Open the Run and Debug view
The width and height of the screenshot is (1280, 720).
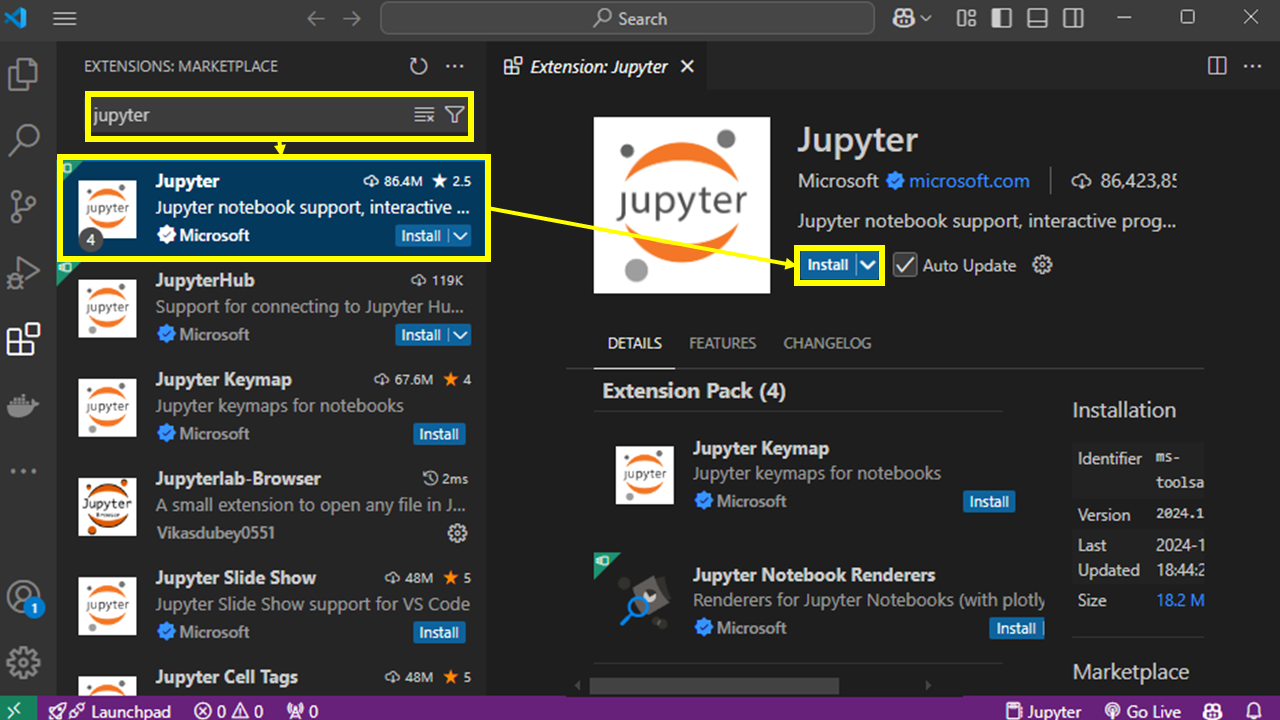23,273
